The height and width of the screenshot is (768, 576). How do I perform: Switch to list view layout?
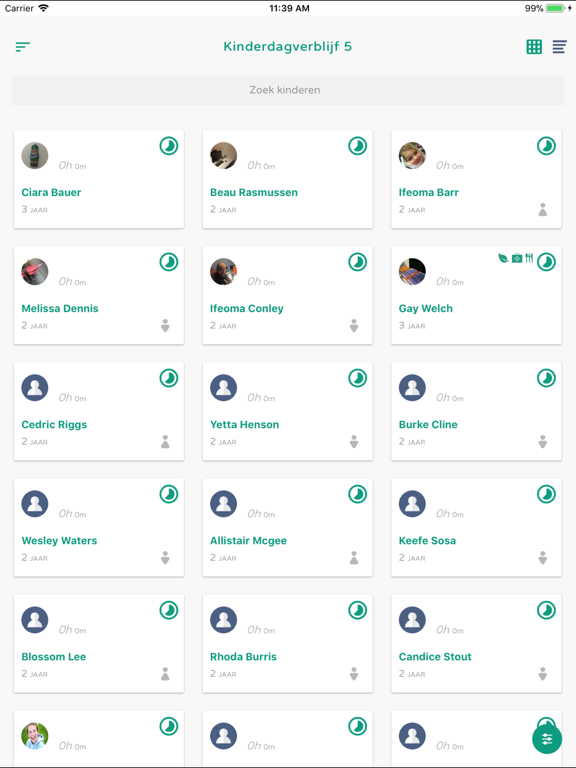(x=559, y=47)
